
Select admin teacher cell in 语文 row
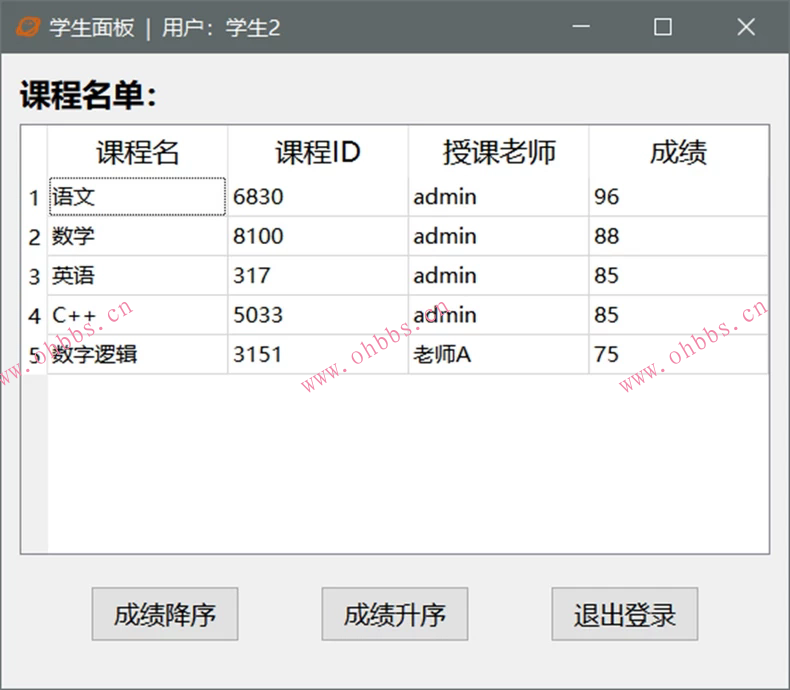[499, 197]
